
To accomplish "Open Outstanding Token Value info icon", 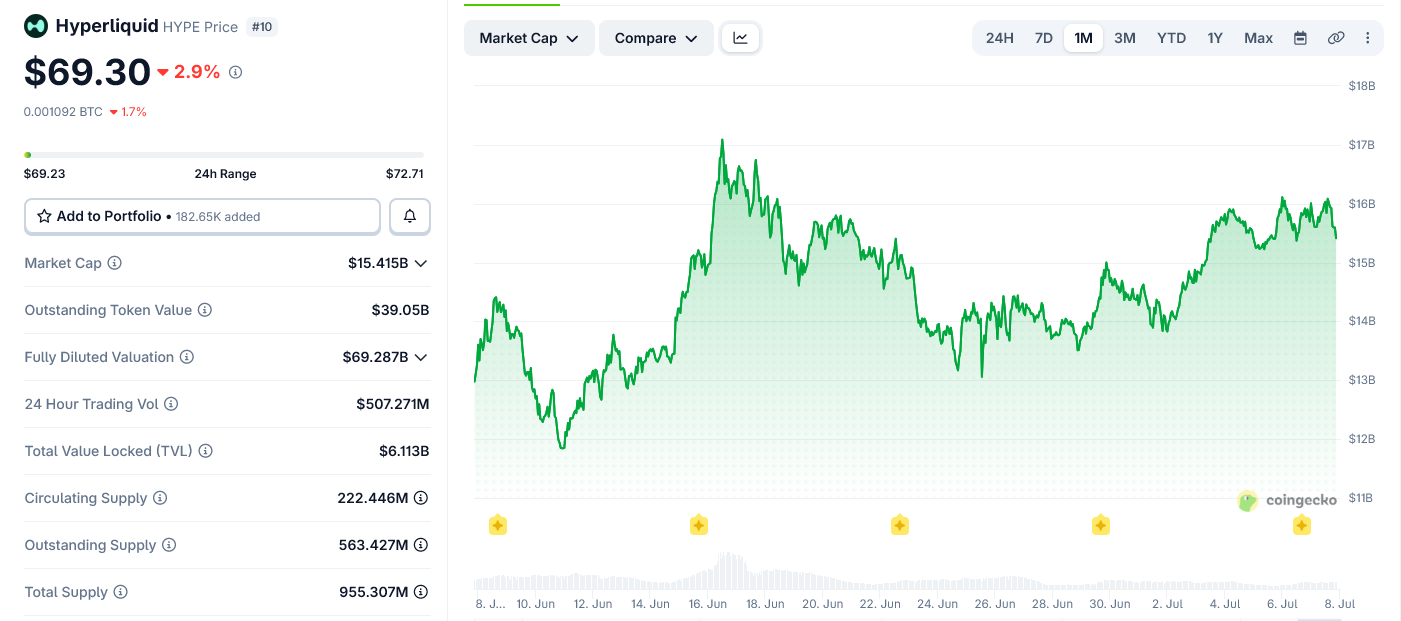I will coord(205,310).
